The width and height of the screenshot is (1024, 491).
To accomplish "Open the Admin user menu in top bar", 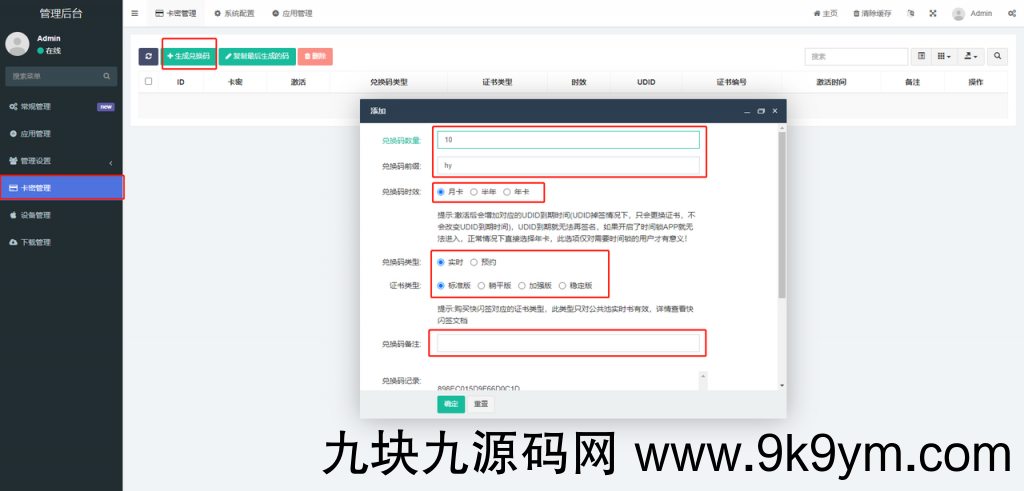I will pos(972,13).
